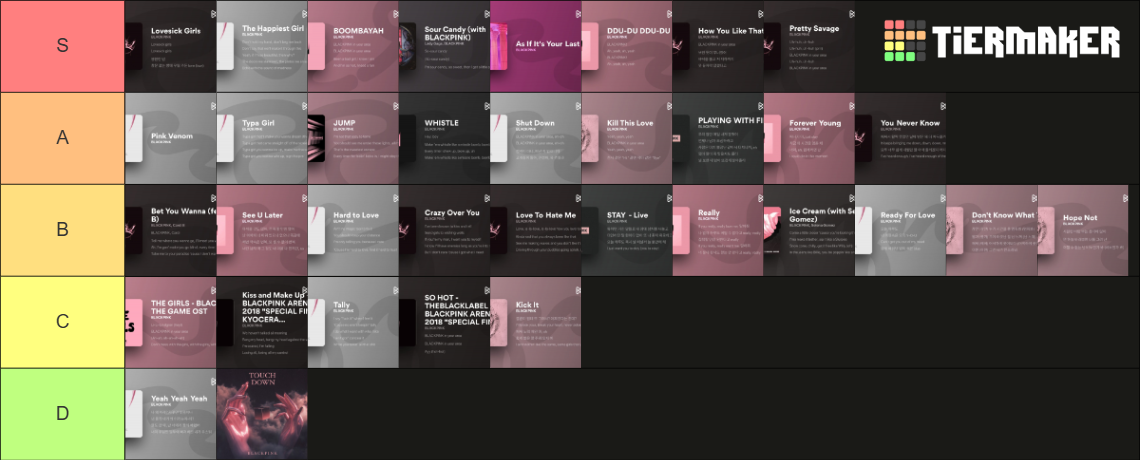Viewport: 1140px width, 460px height.
Task: Click the TierMaker logo
Action: click(1001, 40)
